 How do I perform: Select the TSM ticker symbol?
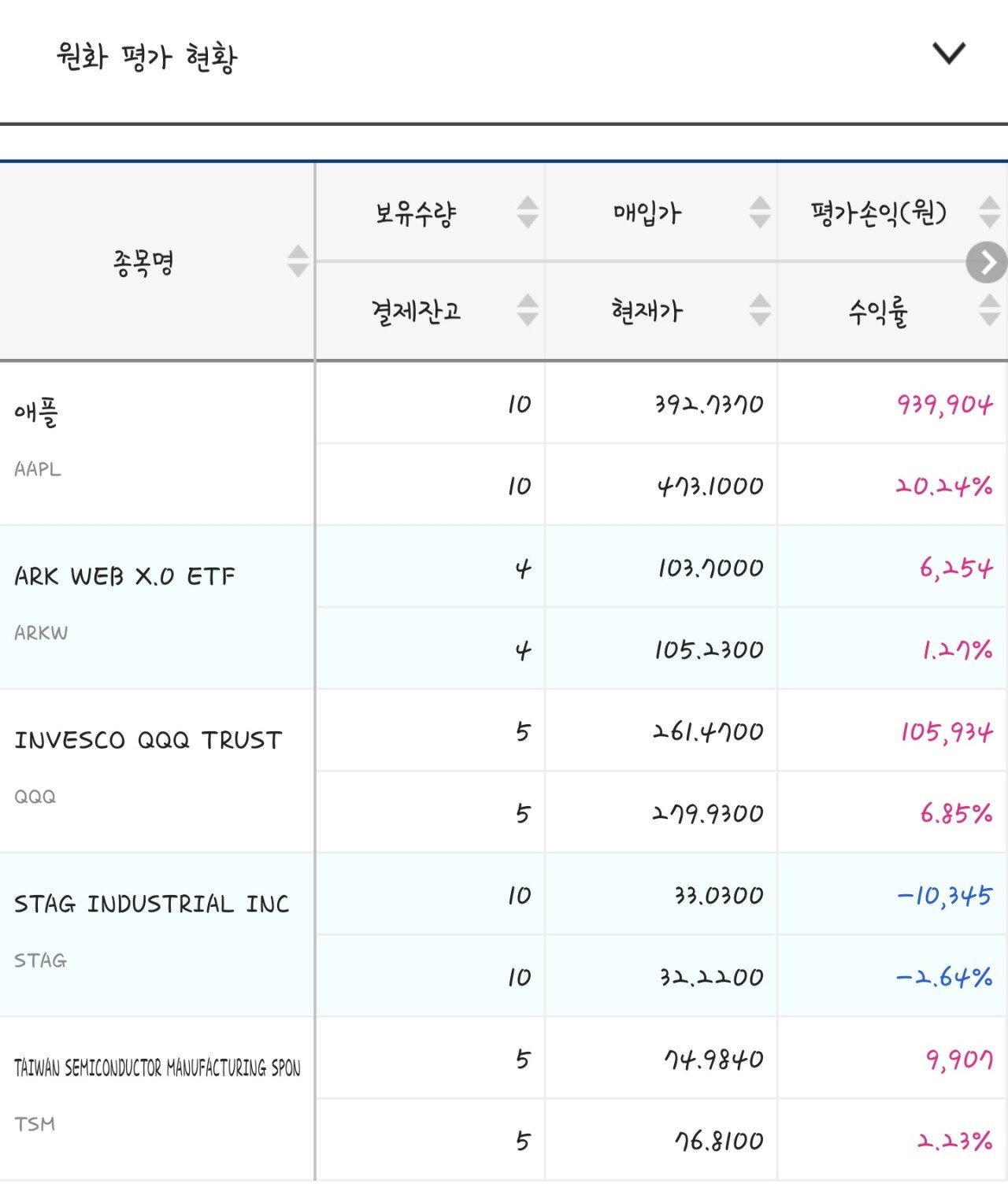pyautogui.click(x=35, y=1124)
